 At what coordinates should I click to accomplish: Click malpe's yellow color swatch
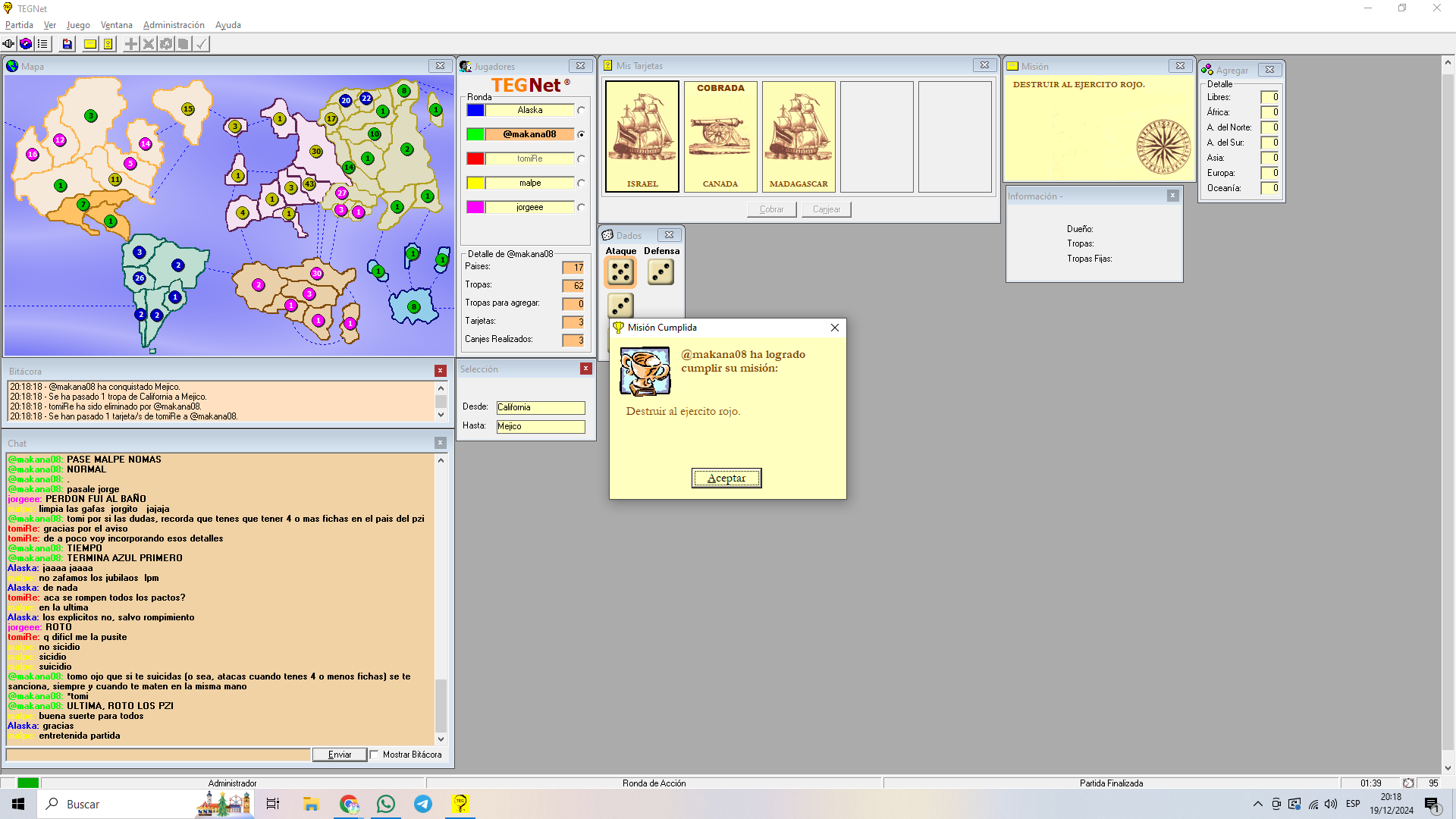[x=475, y=183]
